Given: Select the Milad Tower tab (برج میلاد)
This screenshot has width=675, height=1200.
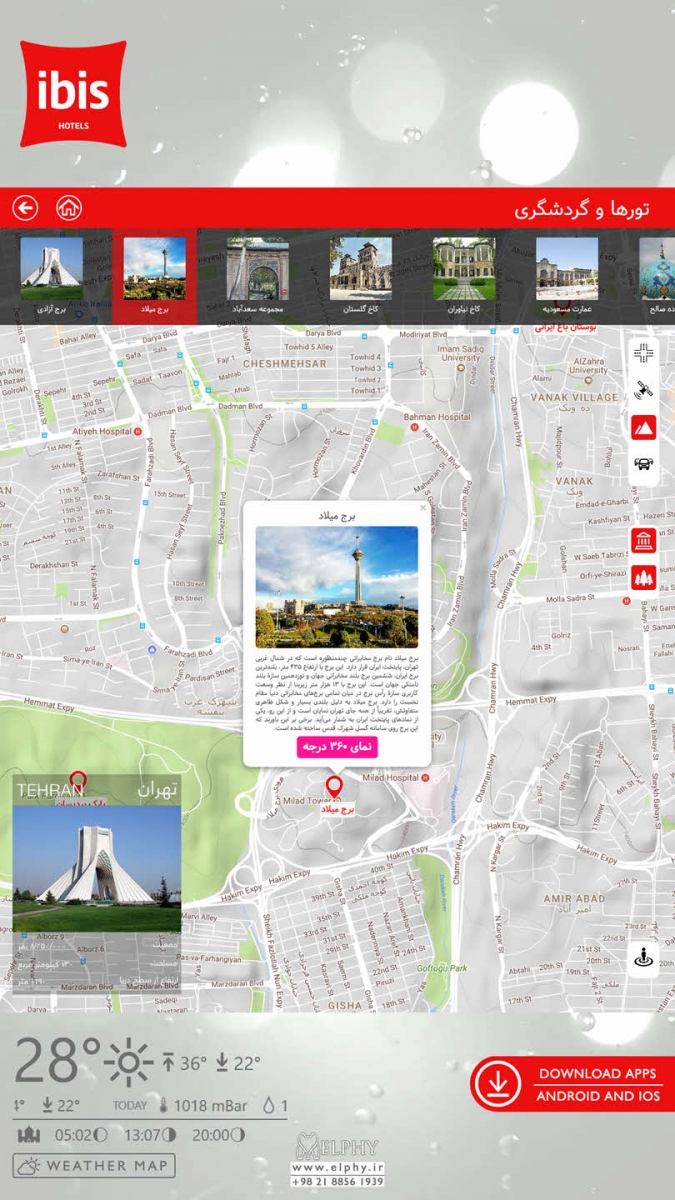Looking at the screenshot, I should point(154,275).
